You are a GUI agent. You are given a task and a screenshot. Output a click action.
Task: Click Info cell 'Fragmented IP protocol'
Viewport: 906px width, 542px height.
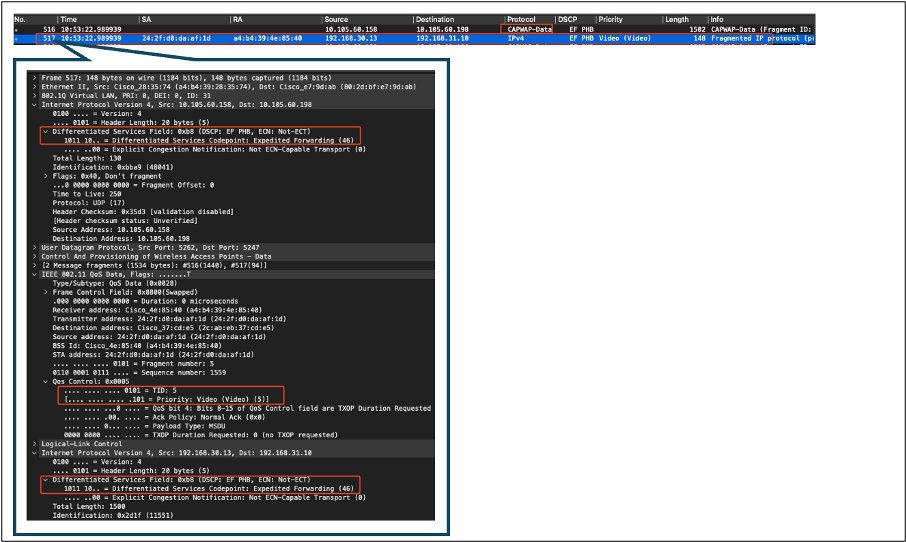point(762,38)
